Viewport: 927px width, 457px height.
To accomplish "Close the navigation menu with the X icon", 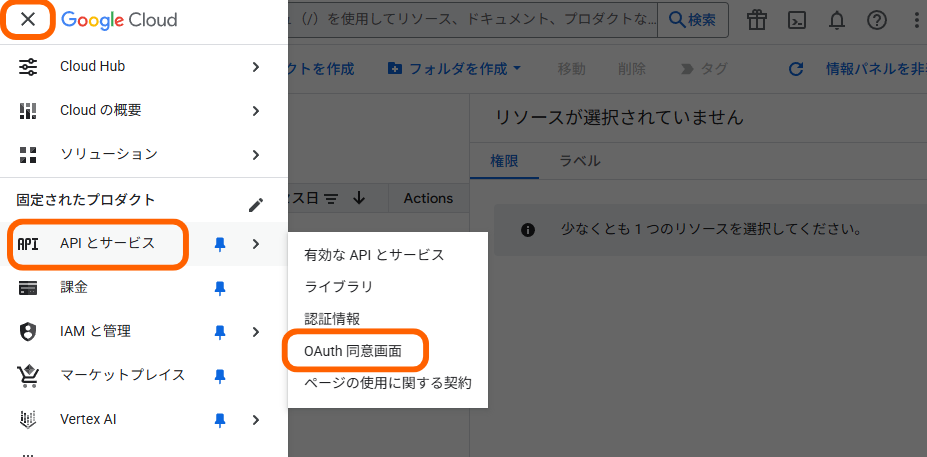I will (28, 20).
